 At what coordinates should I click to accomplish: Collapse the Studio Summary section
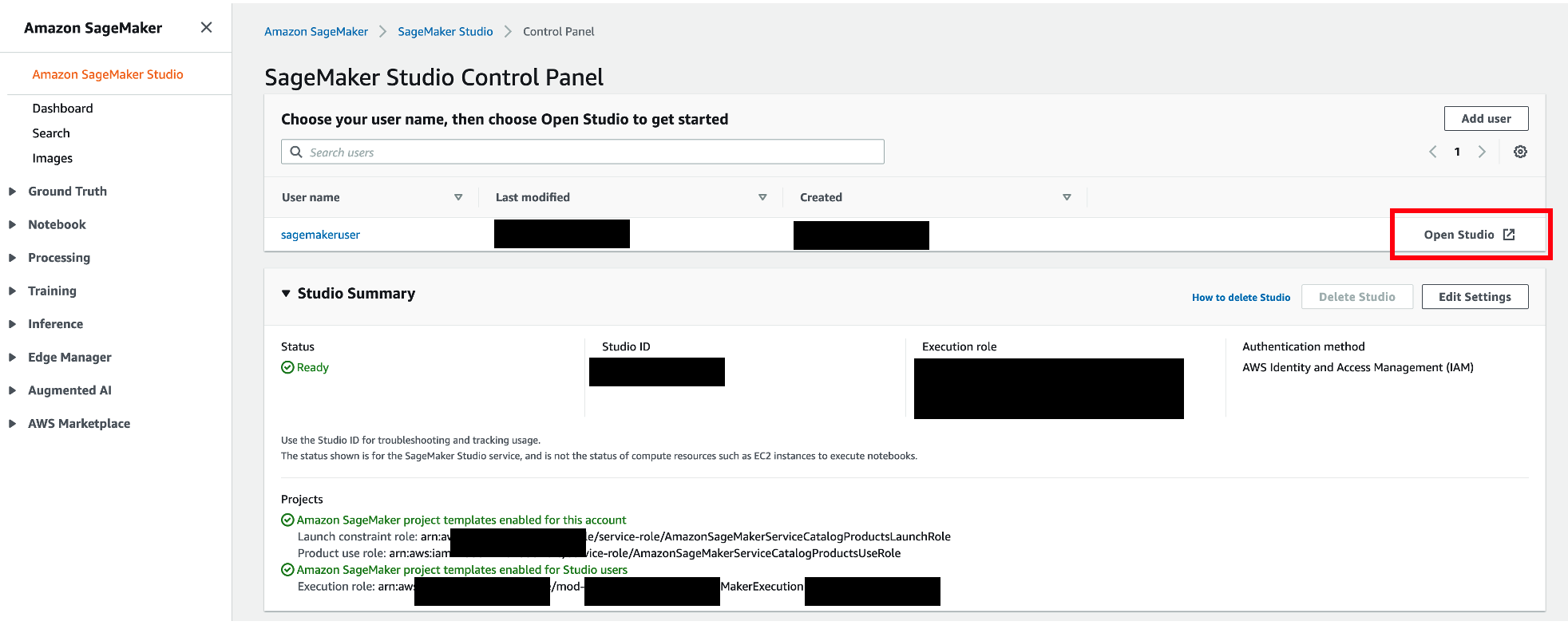point(286,294)
